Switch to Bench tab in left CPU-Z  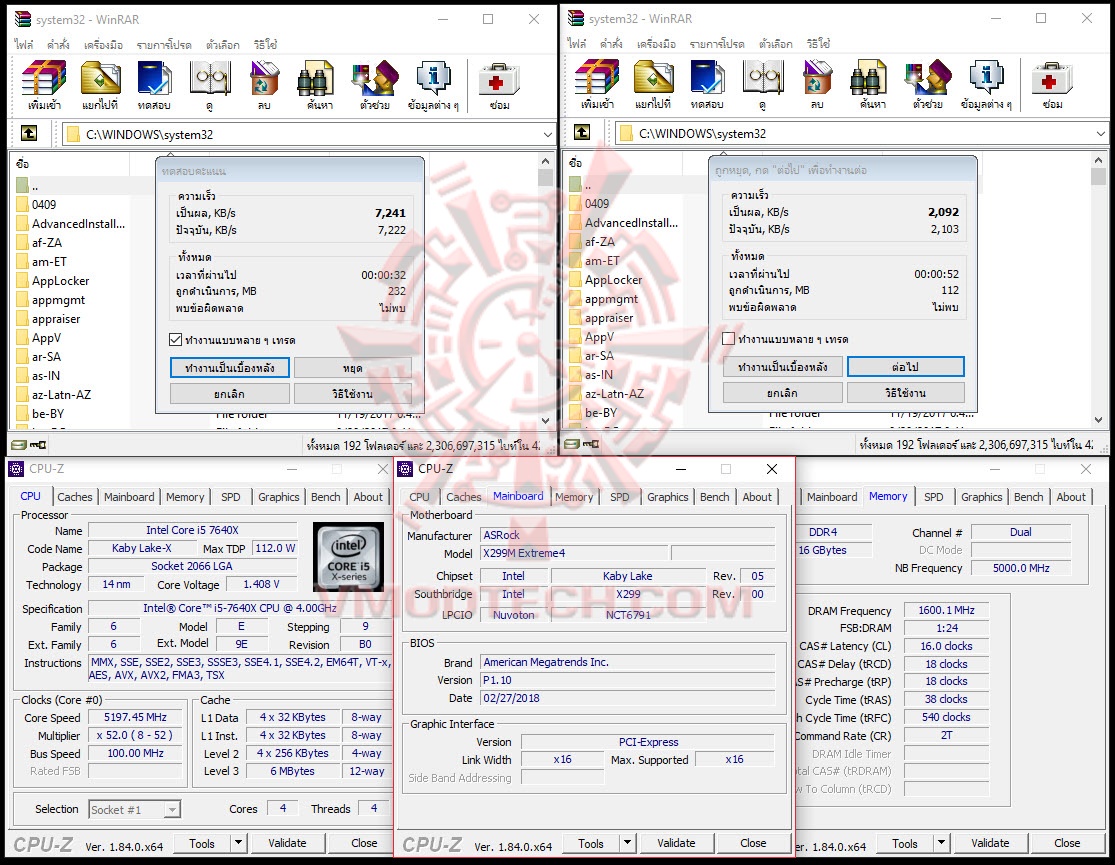coord(326,497)
